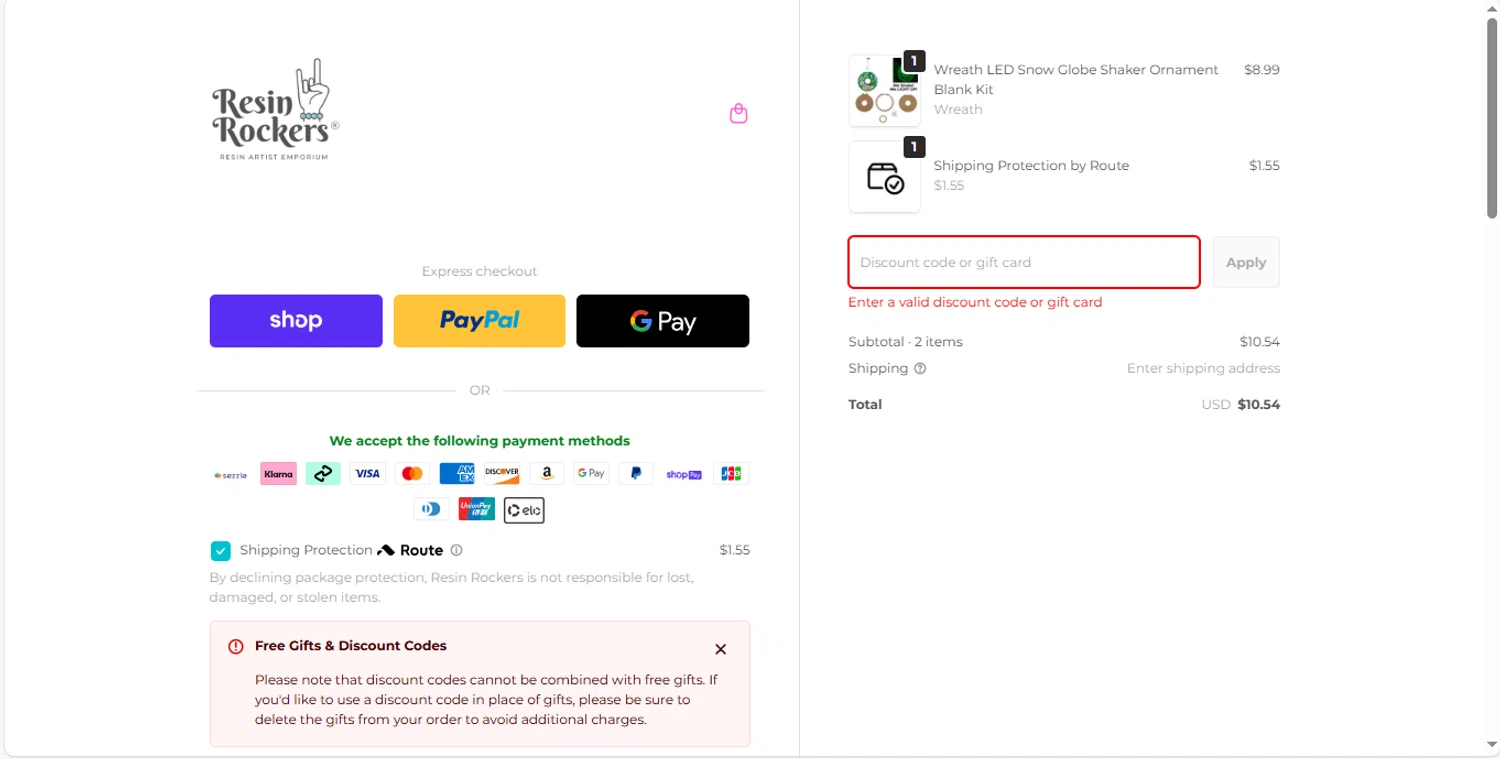Click the 'Express checkout' heading
The width and height of the screenshot is (1500, 759).
click(x=480, y=271)
